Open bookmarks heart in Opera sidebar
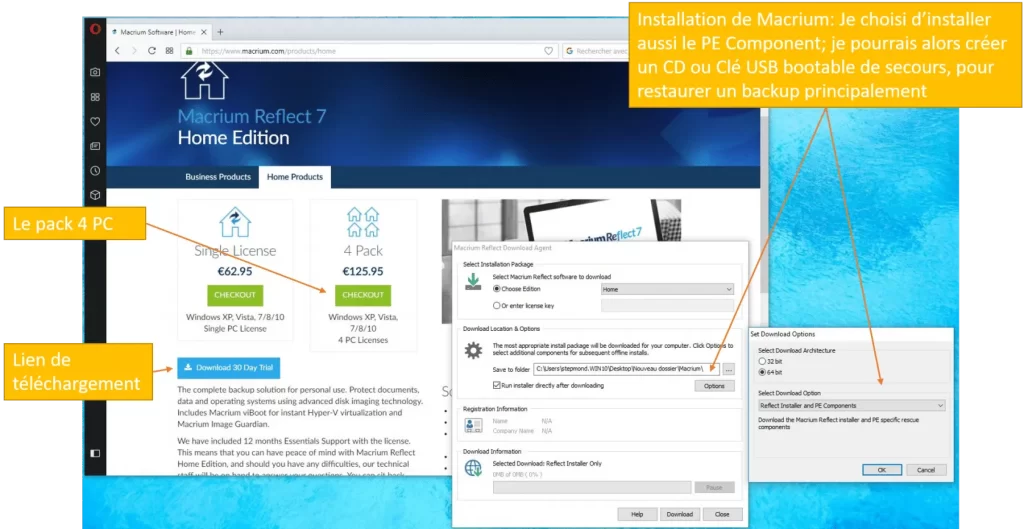1024x529 pixels. point(95,121)
